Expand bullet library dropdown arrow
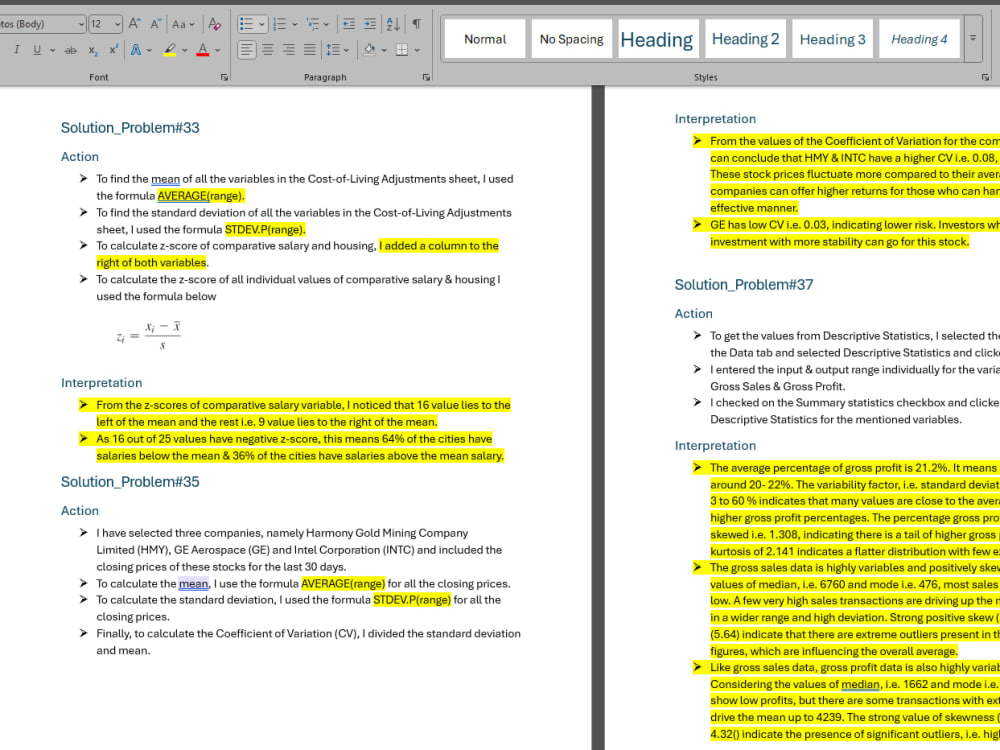 [x=261, y=24]
